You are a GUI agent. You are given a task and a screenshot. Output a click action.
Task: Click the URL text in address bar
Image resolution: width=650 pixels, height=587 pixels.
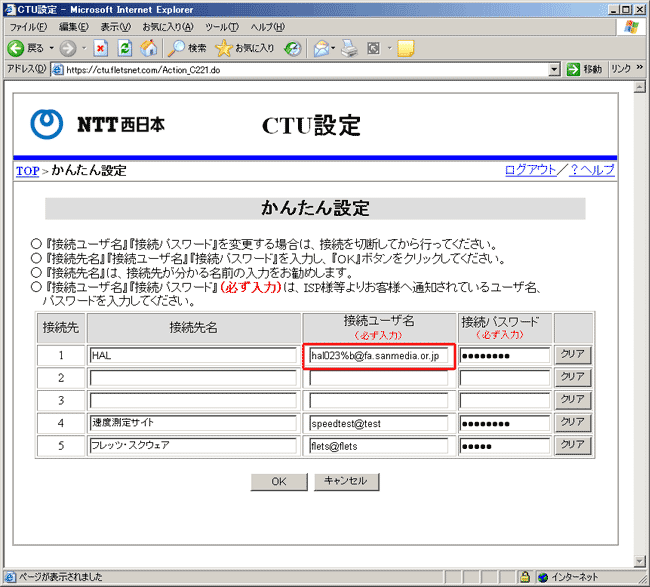[143, 70]
